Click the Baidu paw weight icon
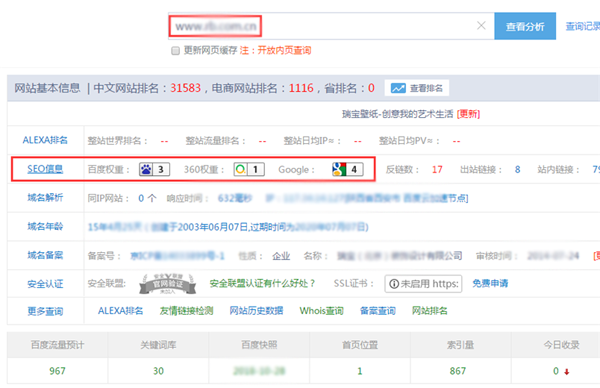600x388 pixels. pyautogui.click(x=146, y=169)
